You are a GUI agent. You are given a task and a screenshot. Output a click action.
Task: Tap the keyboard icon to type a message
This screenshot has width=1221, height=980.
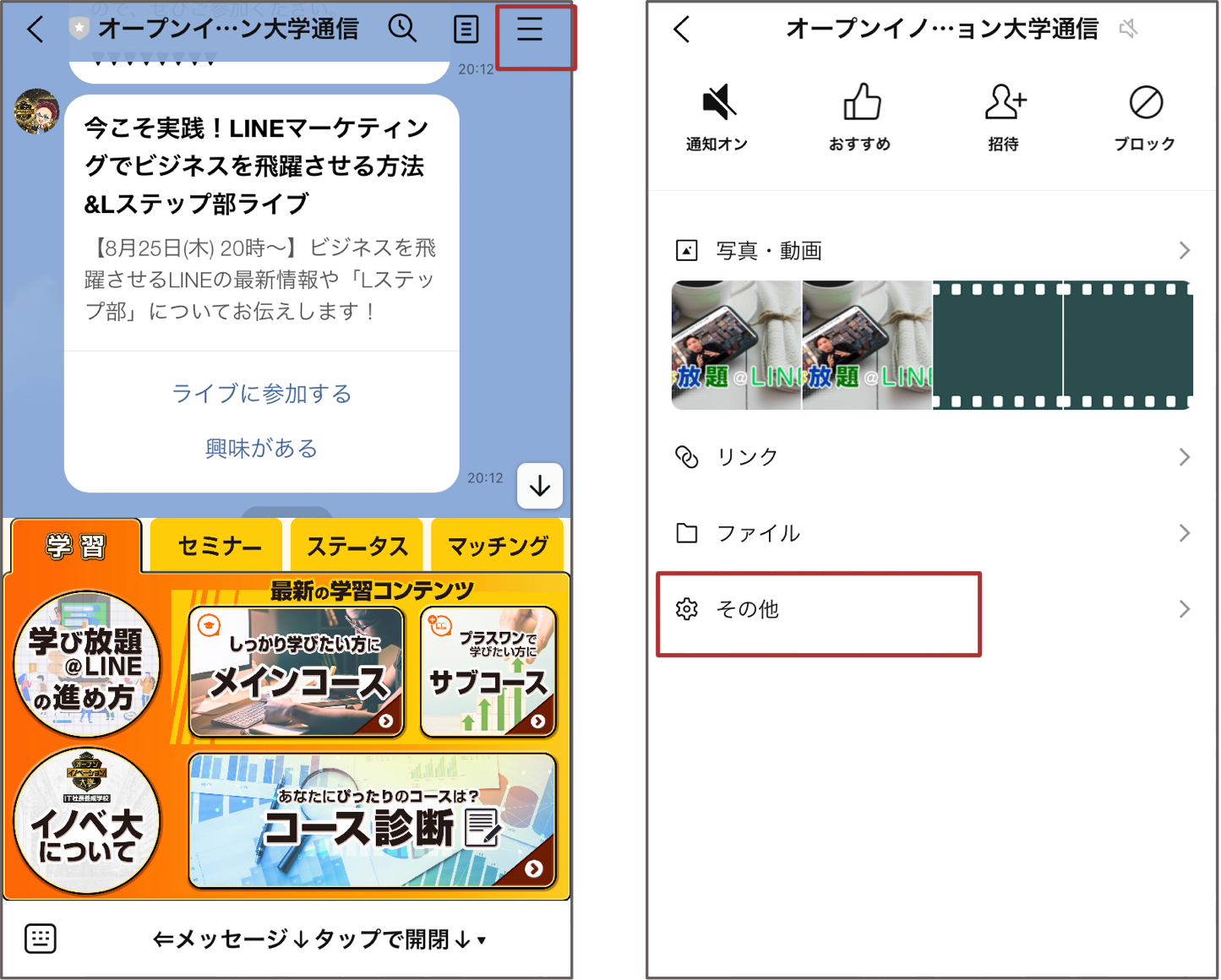tap(40, 938)
